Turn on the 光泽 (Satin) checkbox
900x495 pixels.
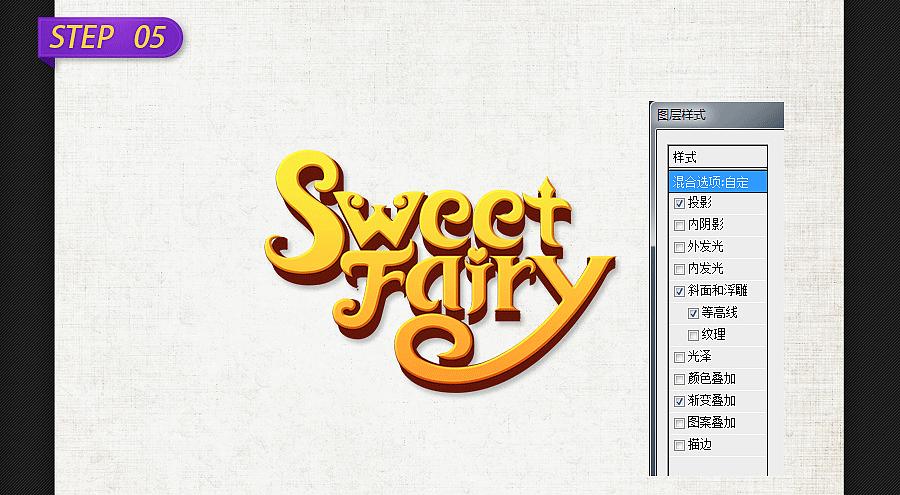[x=680, y=357]
